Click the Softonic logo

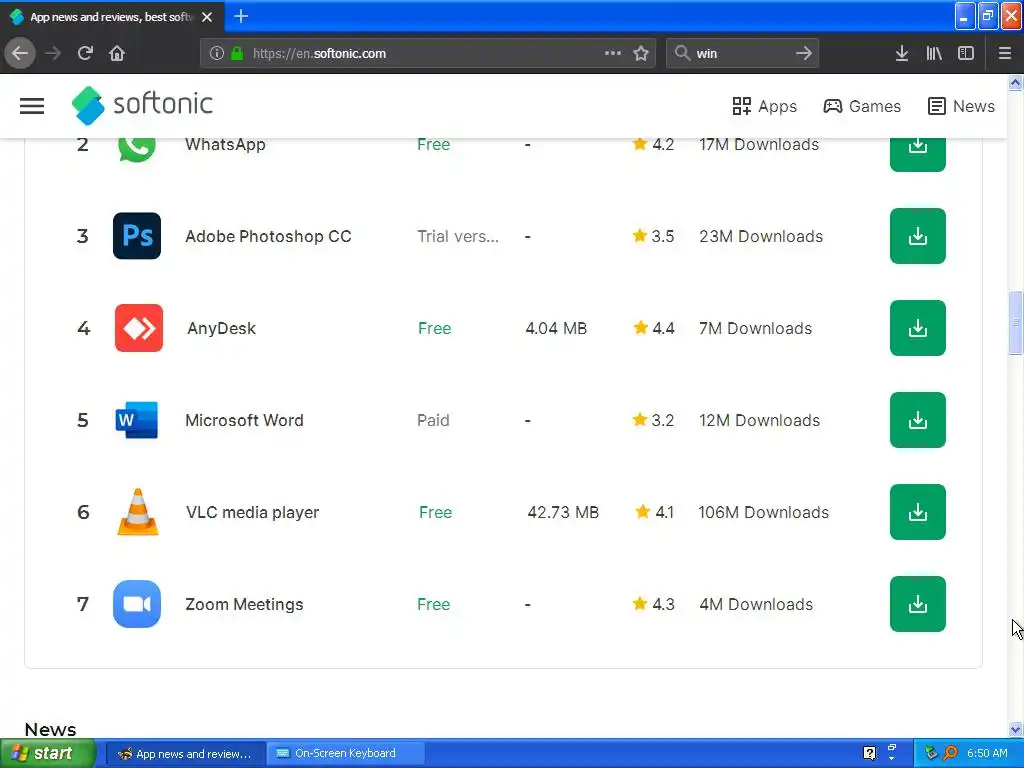pyautogui.click(x=142, y=104)
